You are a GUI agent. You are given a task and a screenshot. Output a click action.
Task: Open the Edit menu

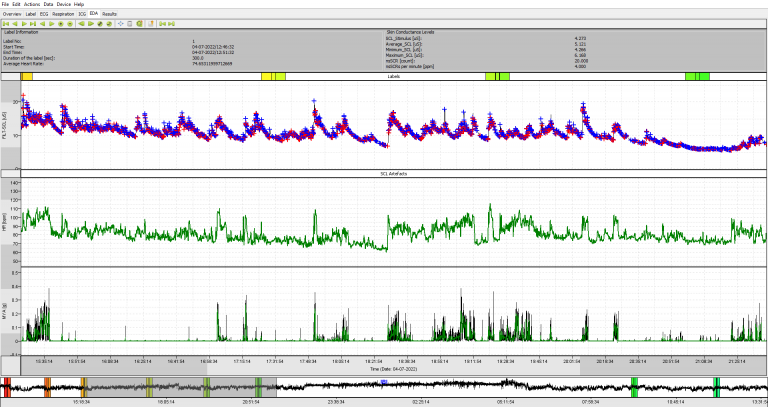point(16,4)
